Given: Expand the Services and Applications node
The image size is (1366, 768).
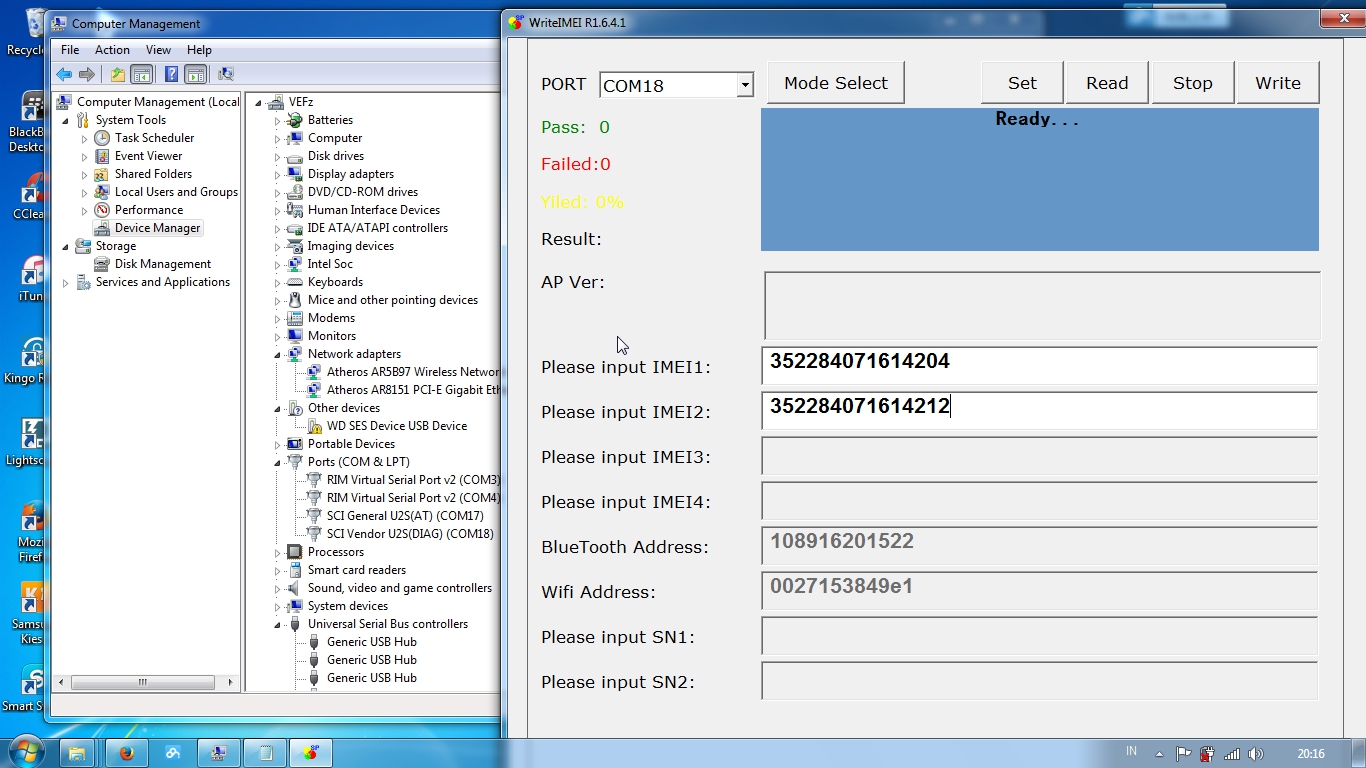Looking at the screenshot, I should pos(66,282).
